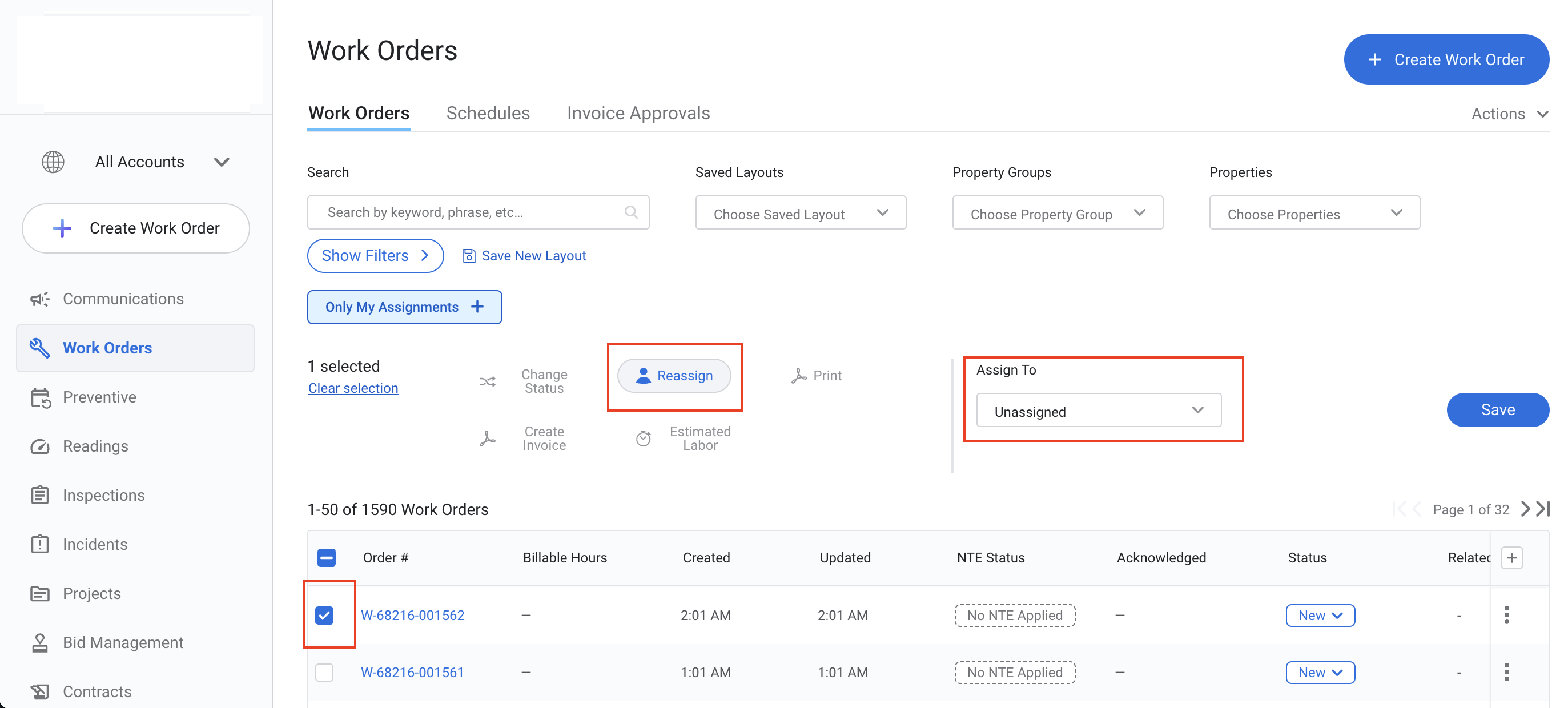Expand the Choose Saved Layout dropdown
This screenshot has height=708, width=1568.
(800, 213)
